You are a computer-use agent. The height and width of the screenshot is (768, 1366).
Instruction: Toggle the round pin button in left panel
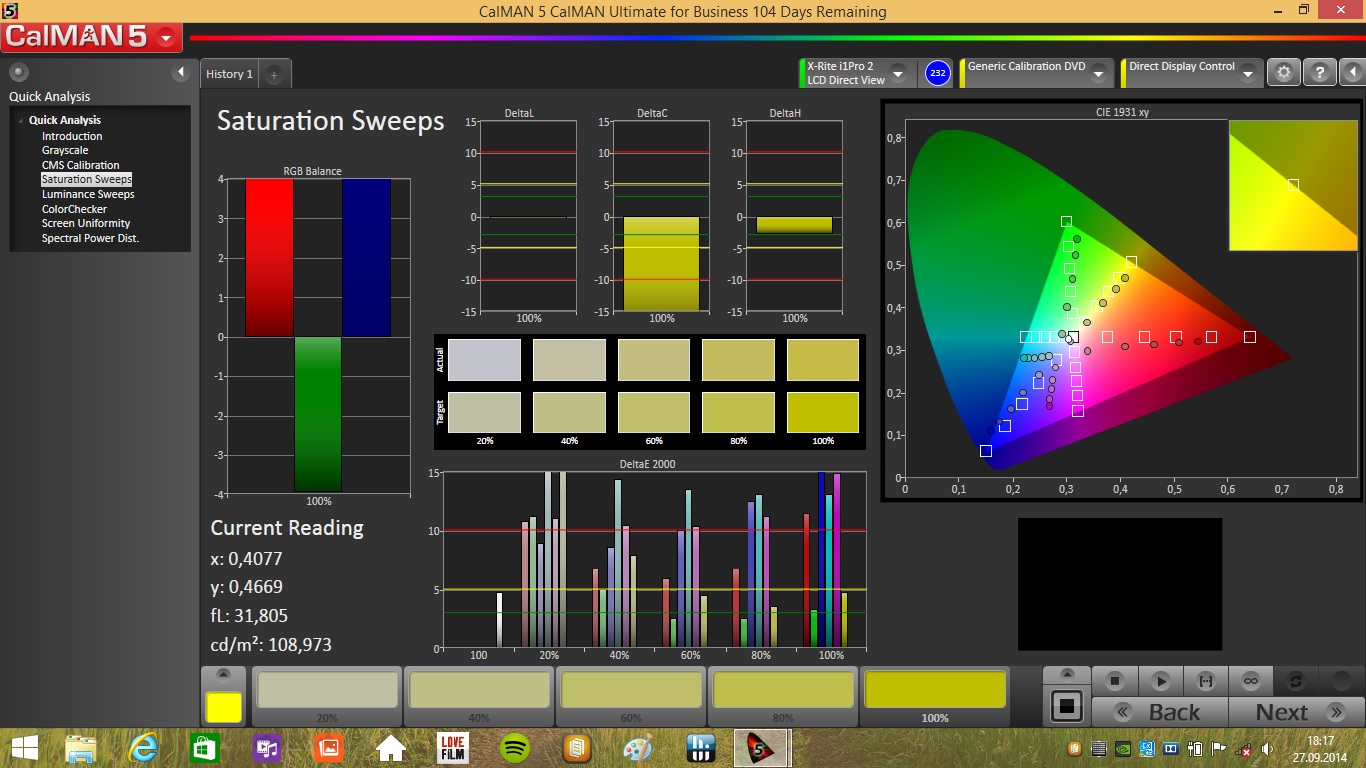click(x=19, y=72)
